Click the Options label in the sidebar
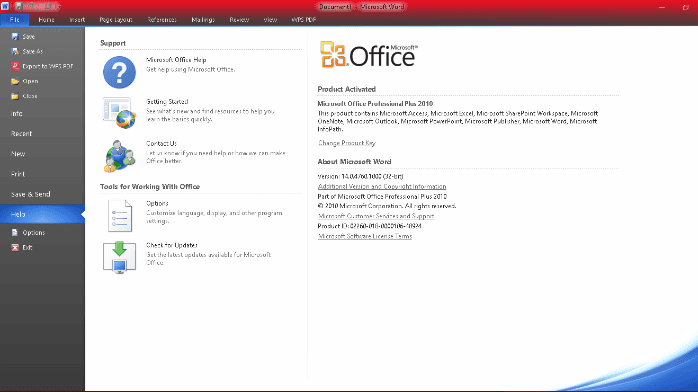 tap(34, 232)
